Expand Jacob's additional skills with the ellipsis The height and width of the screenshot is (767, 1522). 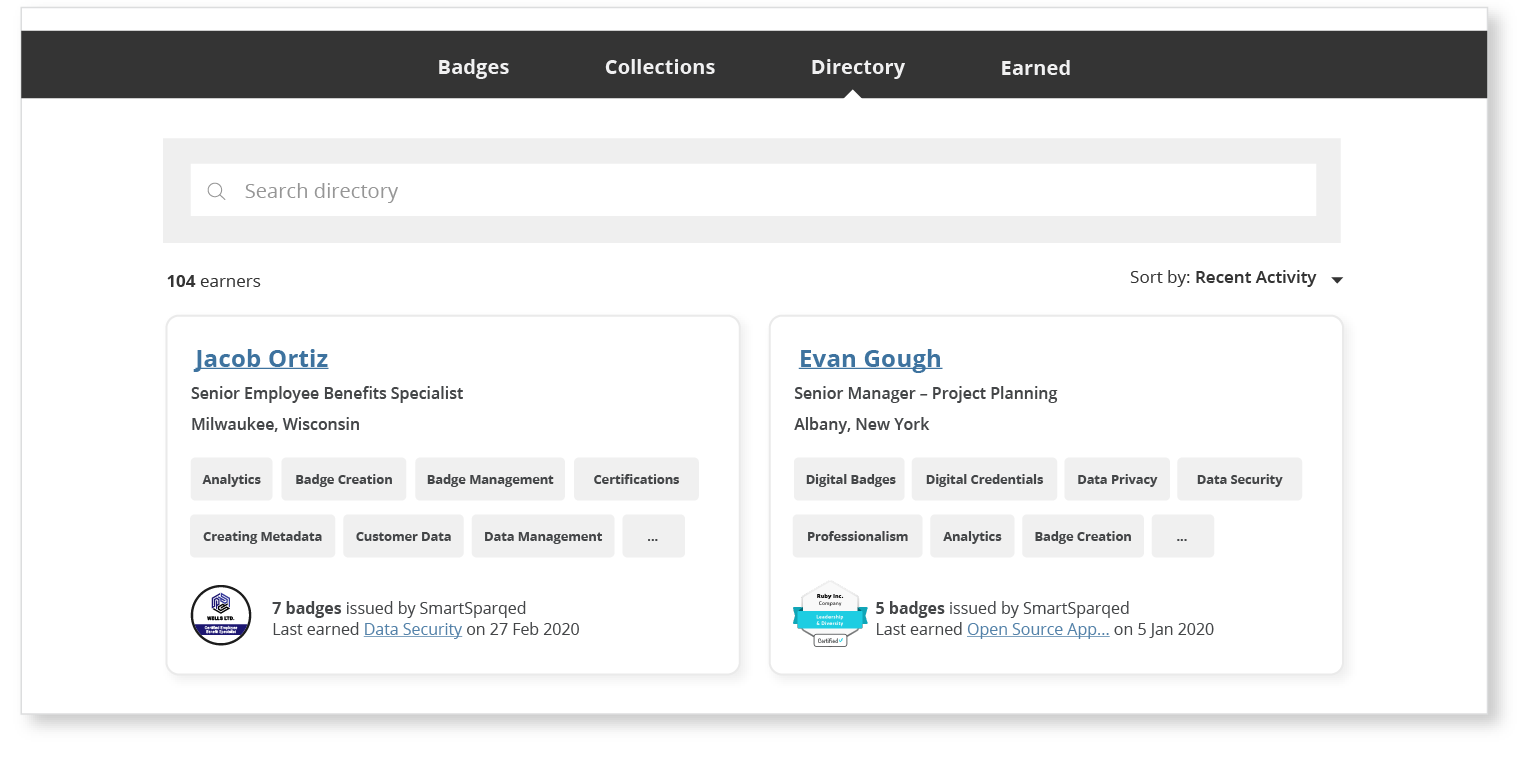(x=653, y=535)
